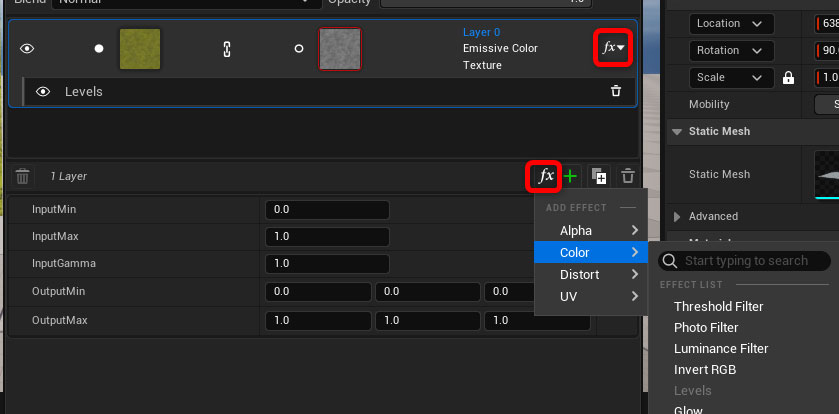Expand the Advanced section
The image size is (839, 414).
(677, 217)
